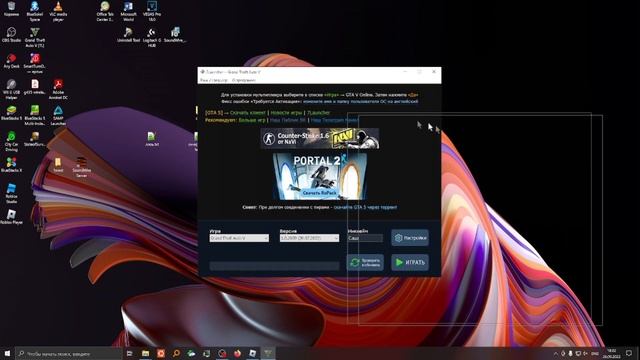Viewport: 640px width, 360px height.
Task: Click the Новости игры link
Action: [x=286, y=113]
